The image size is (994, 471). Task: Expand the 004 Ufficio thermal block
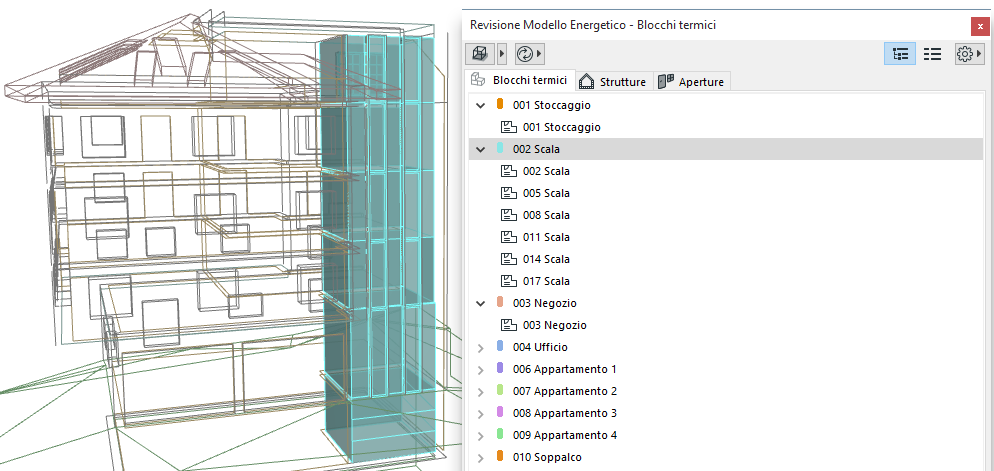[x=481, y=347]
